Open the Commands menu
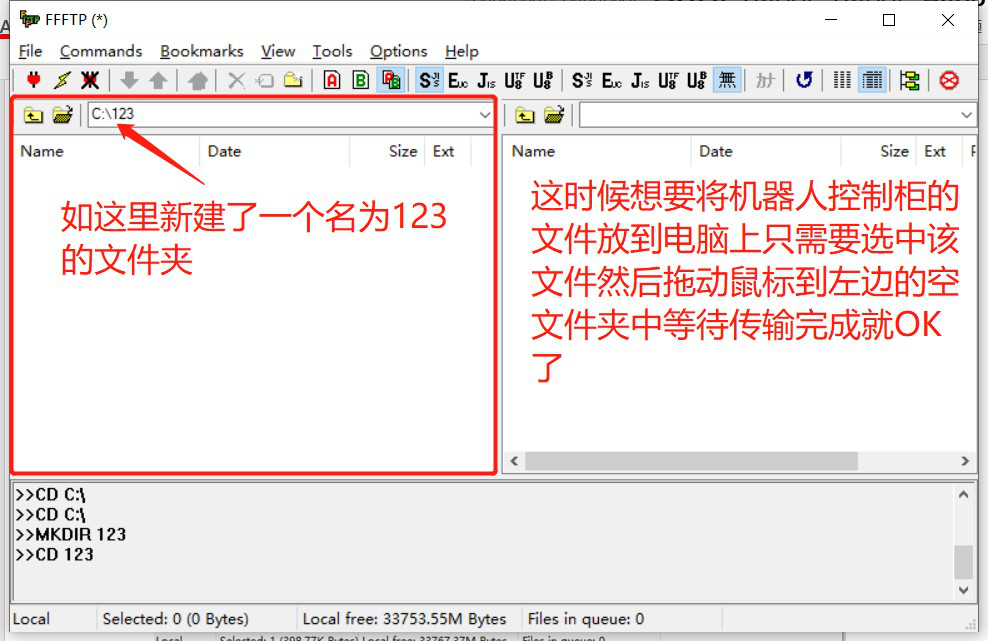This screenshot has width=988, height=641. pyautogui.click(x=101, y=51)
